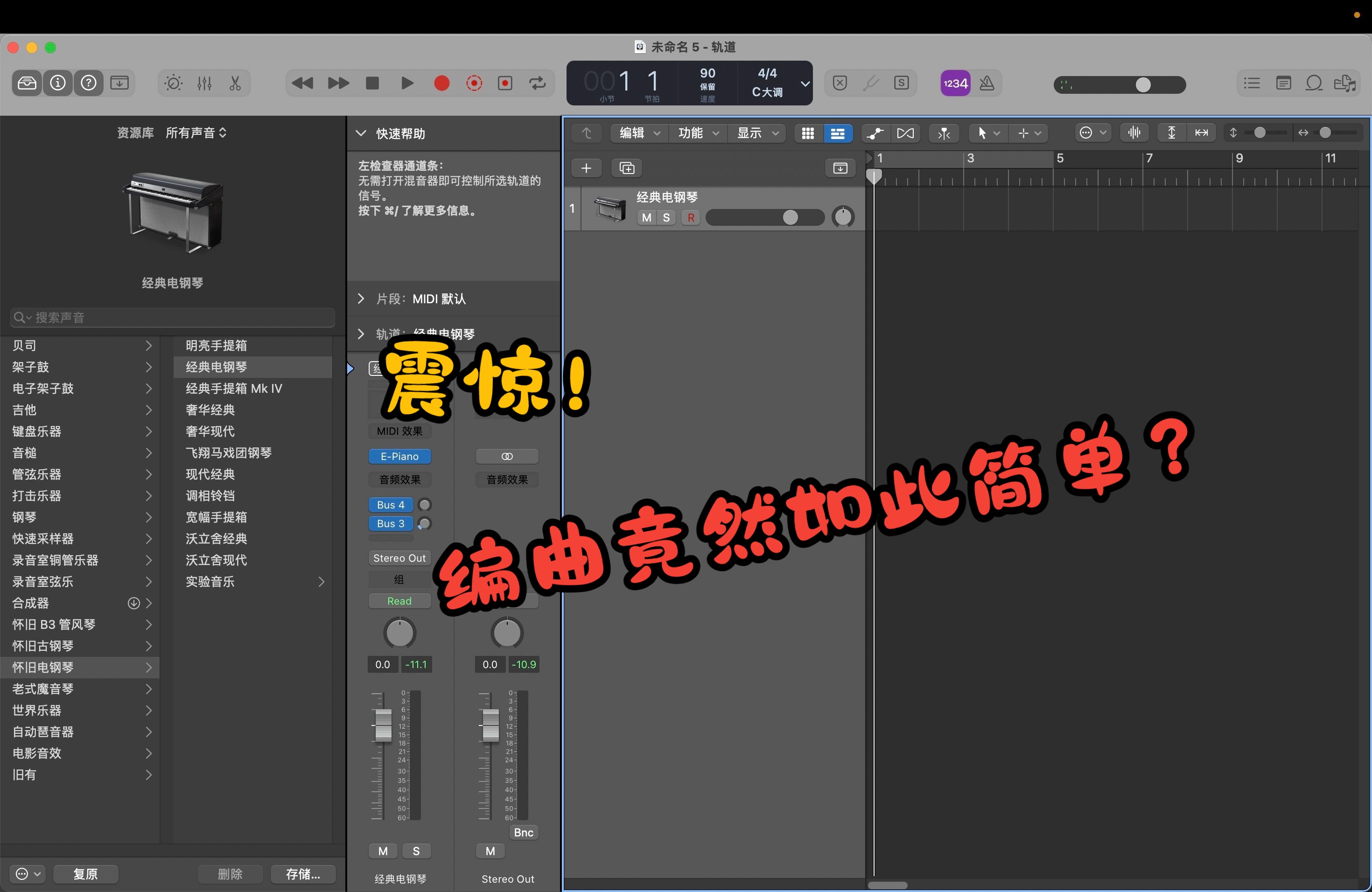Click the Bus 4 send slot
The height and width of the screenshot is (892, 1372).
click(391, 505)
